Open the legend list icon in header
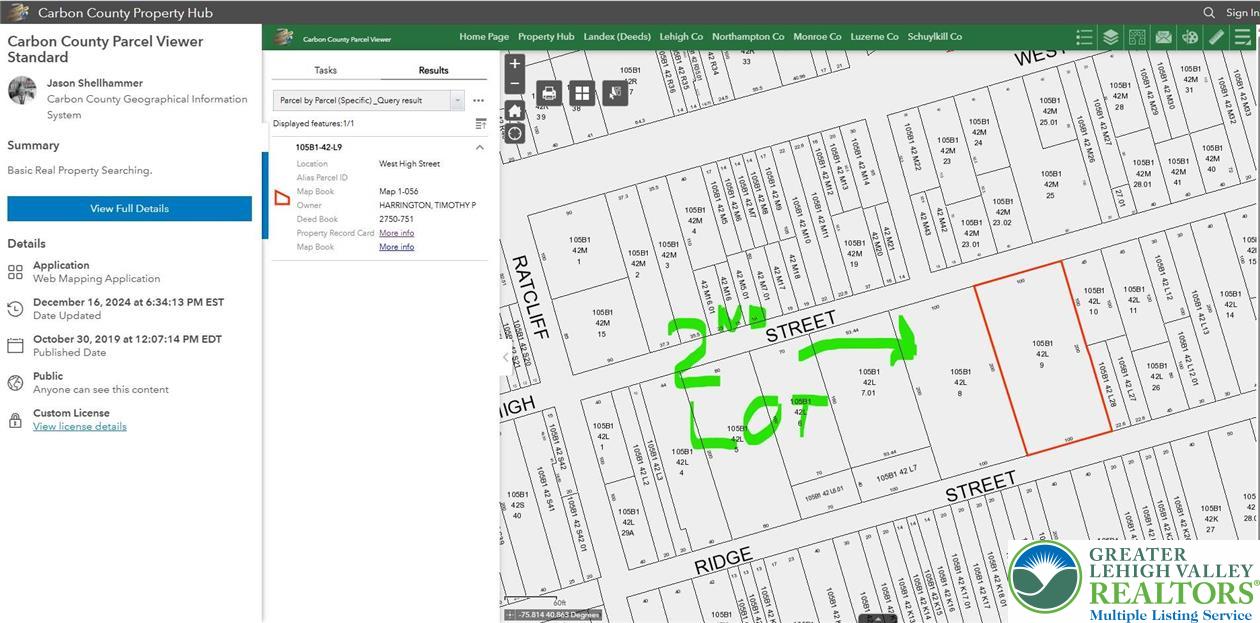The height and width of the screenshot is (623, 1260). (1084, 37)
